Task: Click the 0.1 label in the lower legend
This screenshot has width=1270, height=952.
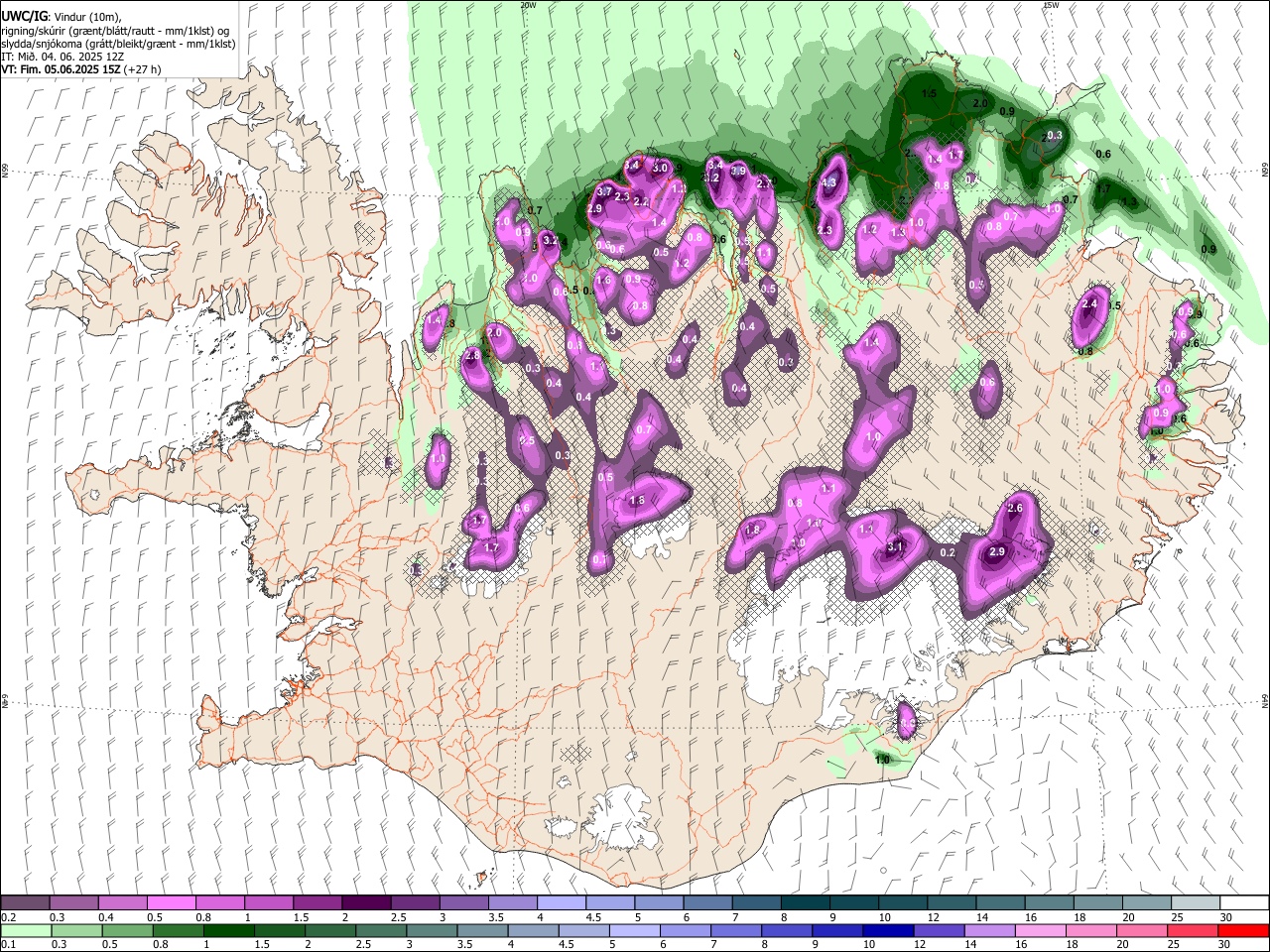Action: [x=8, y=945]
